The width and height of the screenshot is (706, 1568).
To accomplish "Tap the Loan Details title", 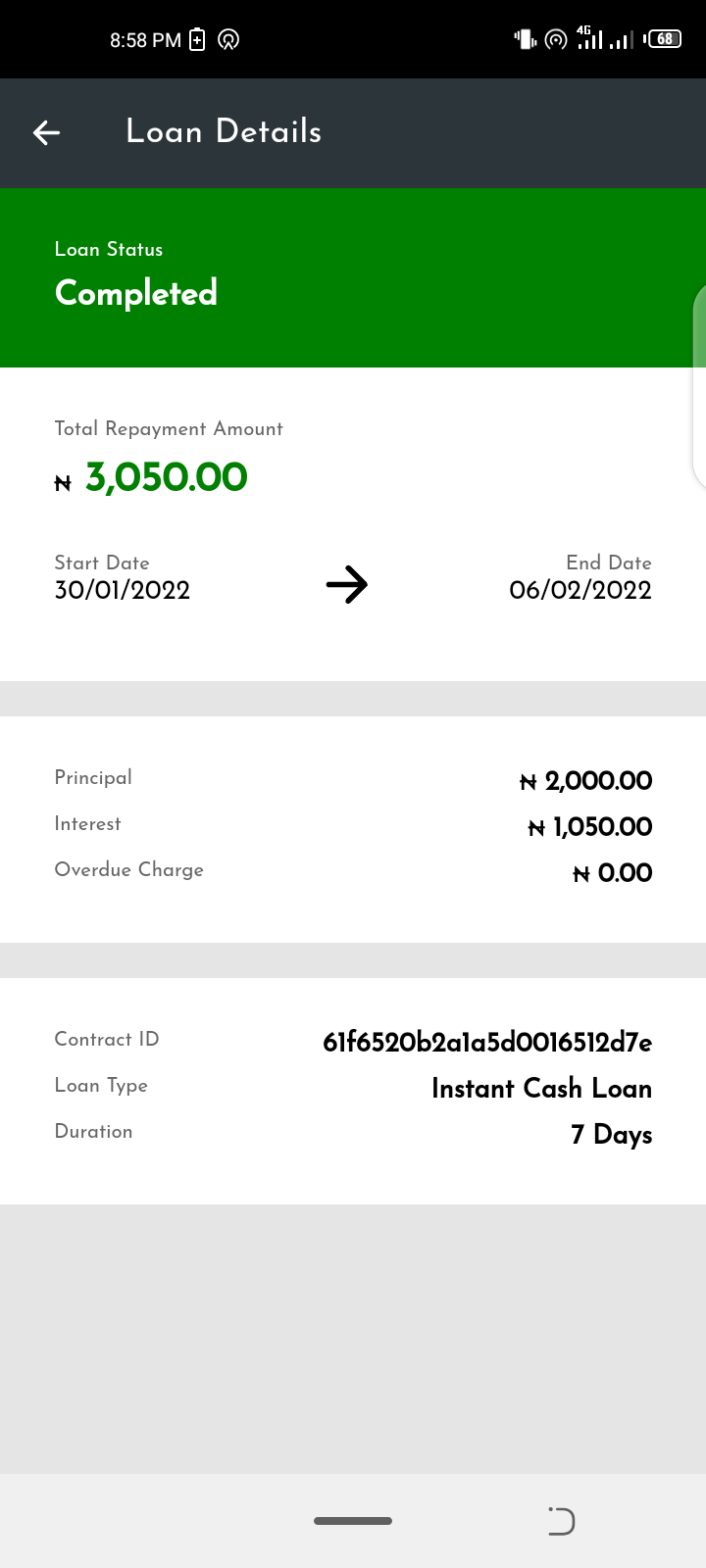I will click(x=224, y=131).
